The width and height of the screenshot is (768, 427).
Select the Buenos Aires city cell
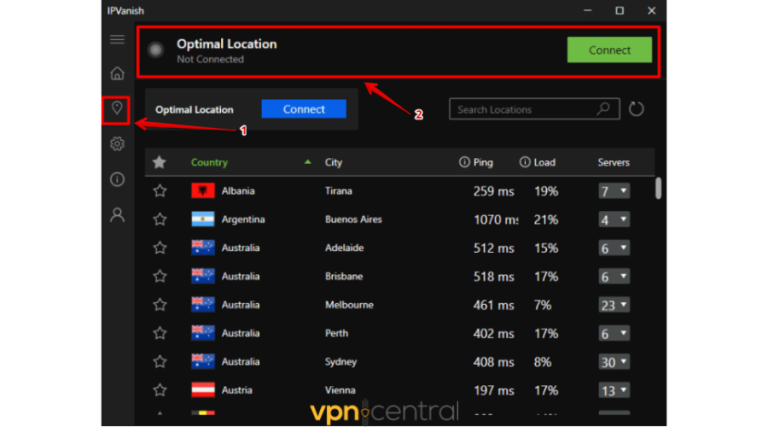pos(353,219)
